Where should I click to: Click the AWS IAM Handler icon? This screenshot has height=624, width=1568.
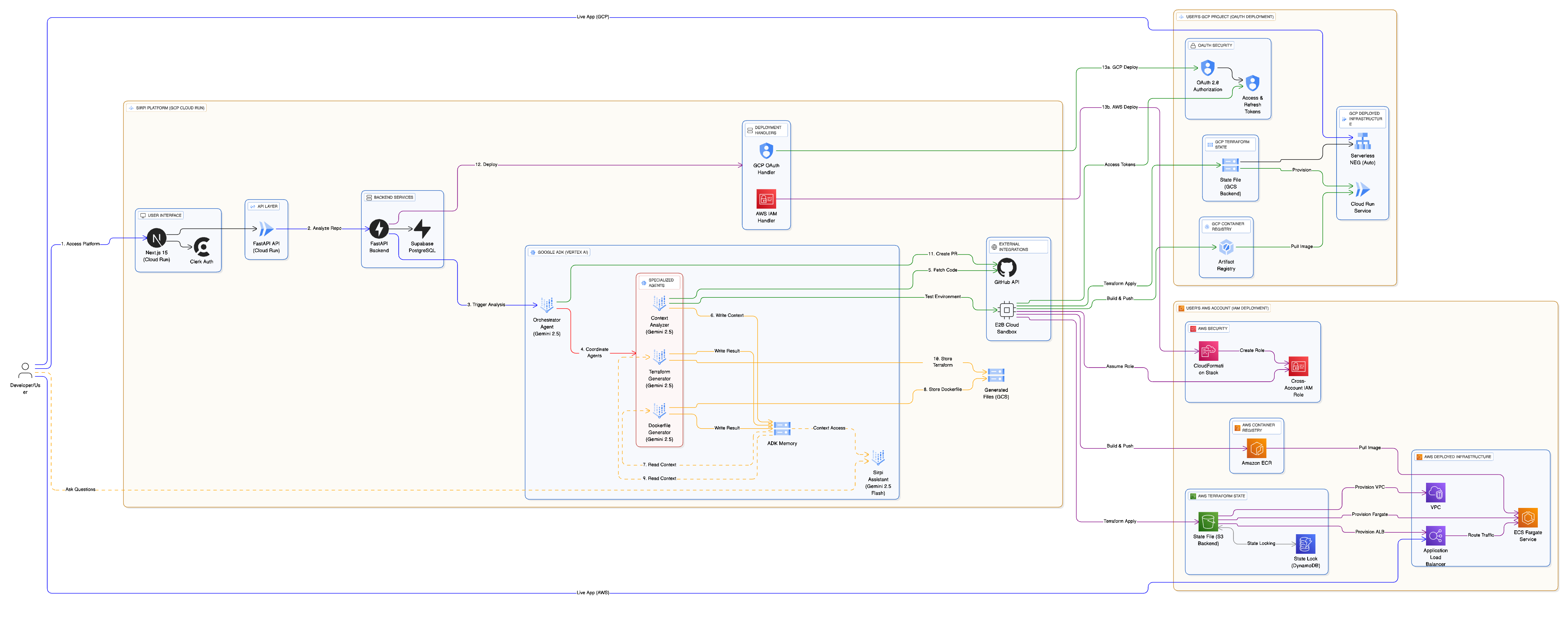[x=766, y=199]
